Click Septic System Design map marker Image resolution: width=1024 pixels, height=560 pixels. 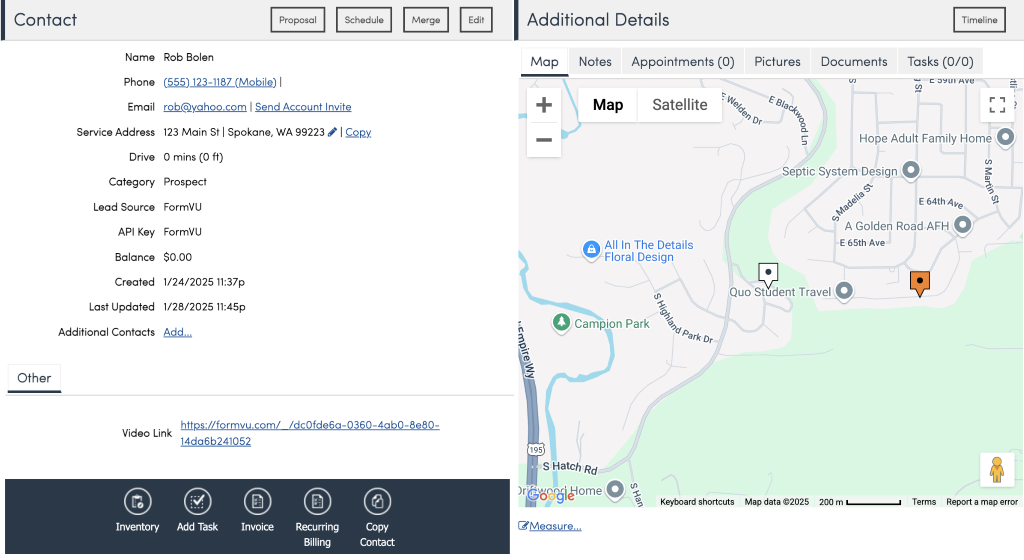910,170
